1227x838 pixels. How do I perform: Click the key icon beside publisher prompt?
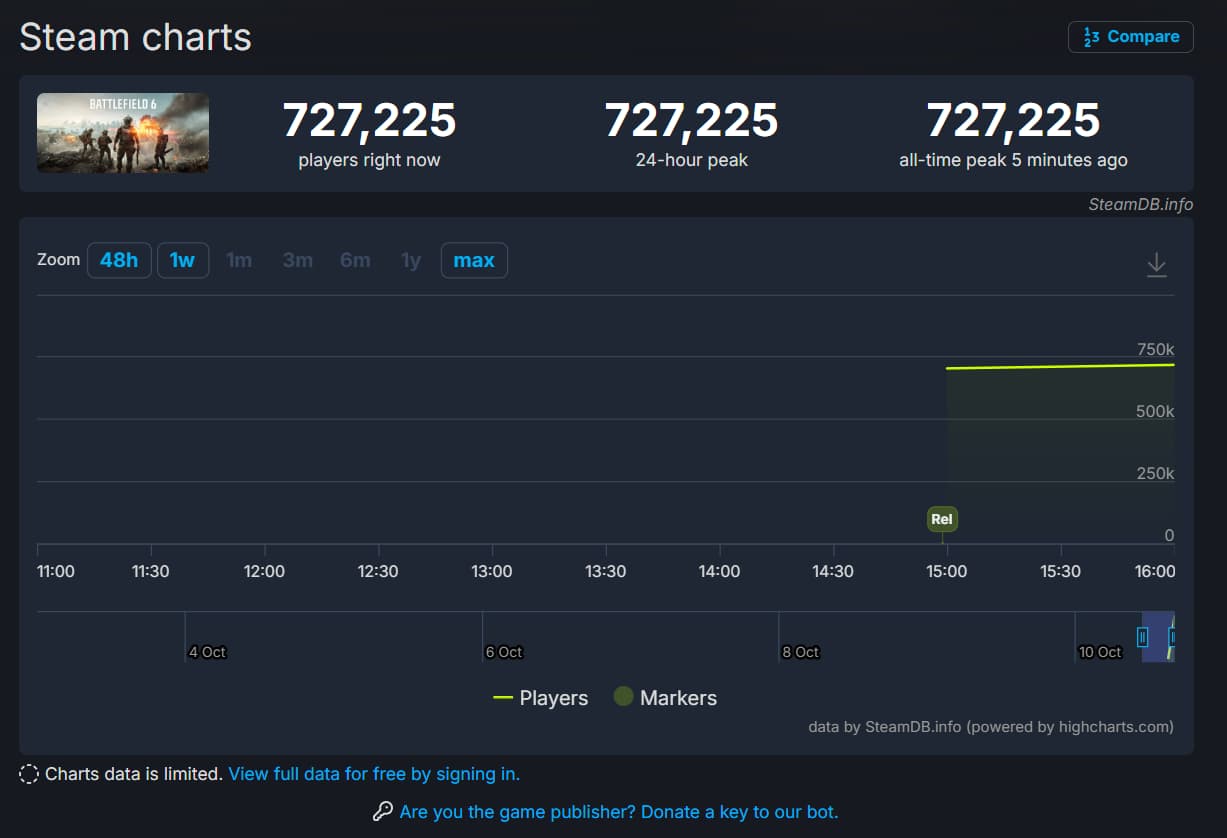click(x=382, y=811)
